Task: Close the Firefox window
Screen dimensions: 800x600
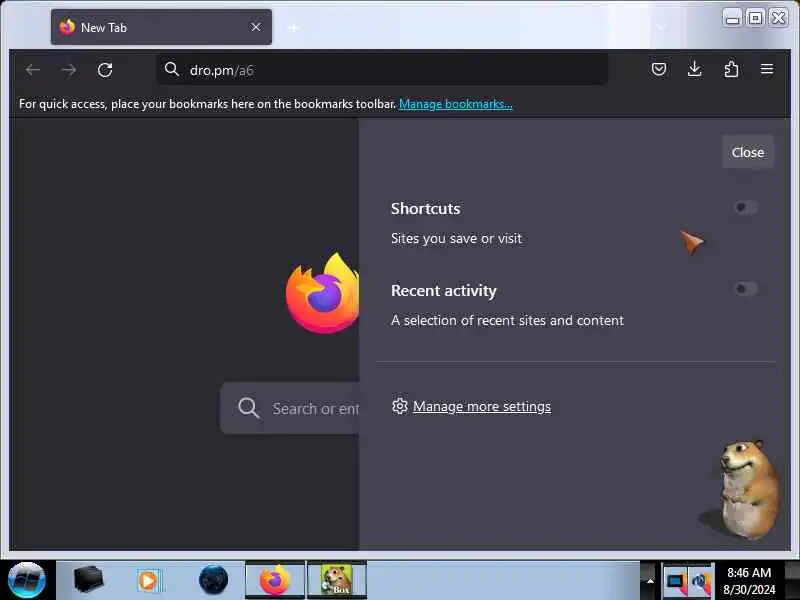Action: (x=779, y=18)
